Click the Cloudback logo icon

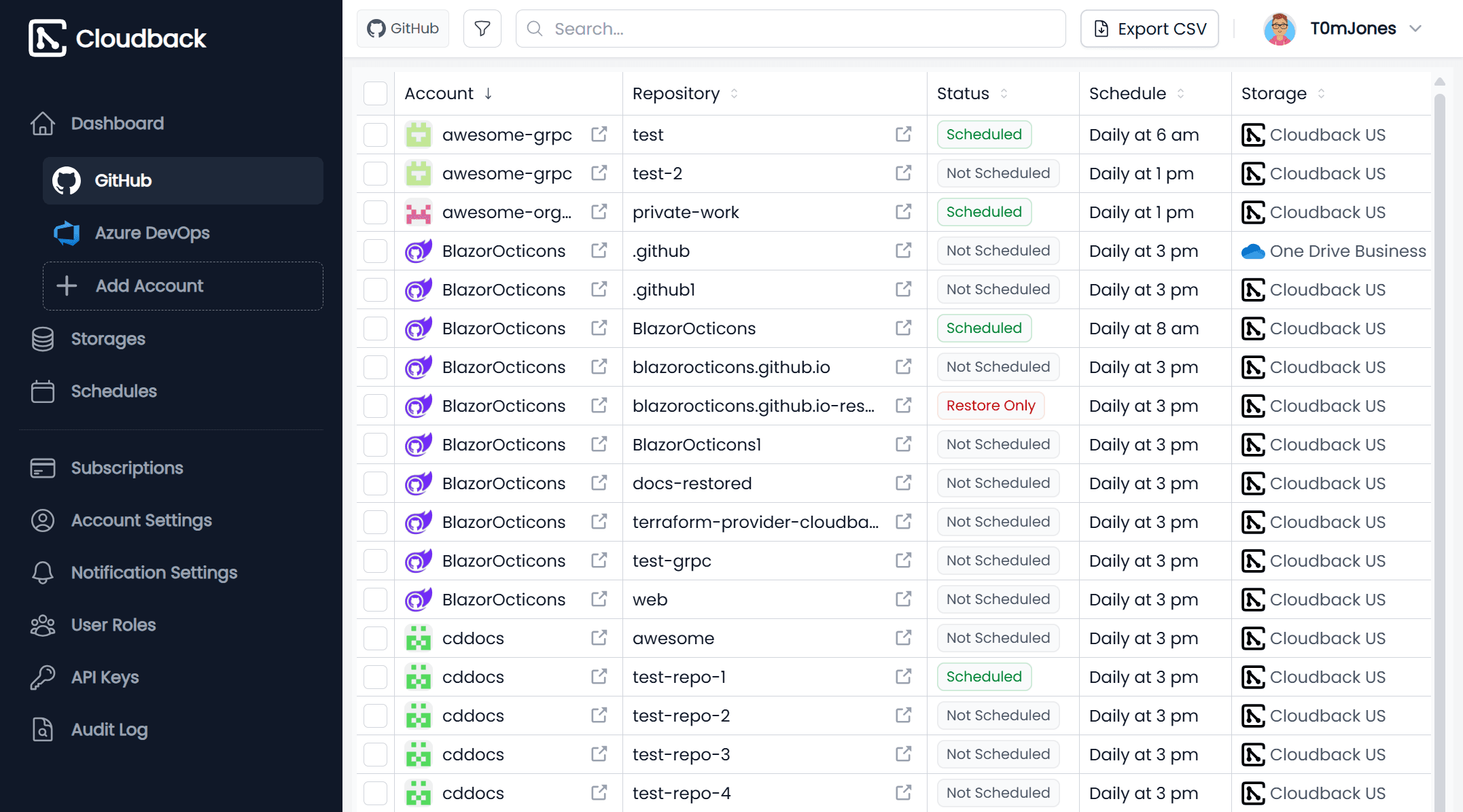coord(47,38)
